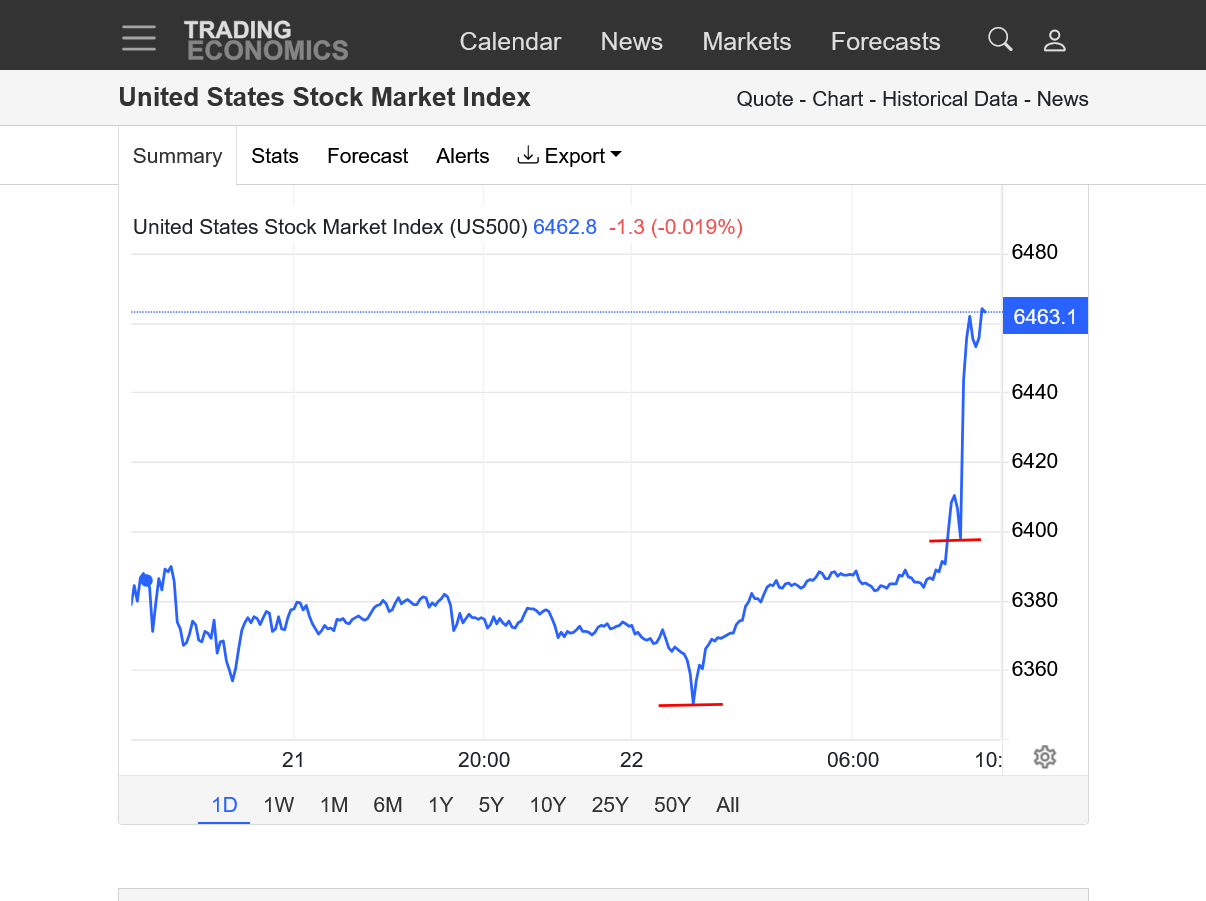This screenshot has width=1206, height=901.
Task: Click the Quote link
Action: coord(765,99)
